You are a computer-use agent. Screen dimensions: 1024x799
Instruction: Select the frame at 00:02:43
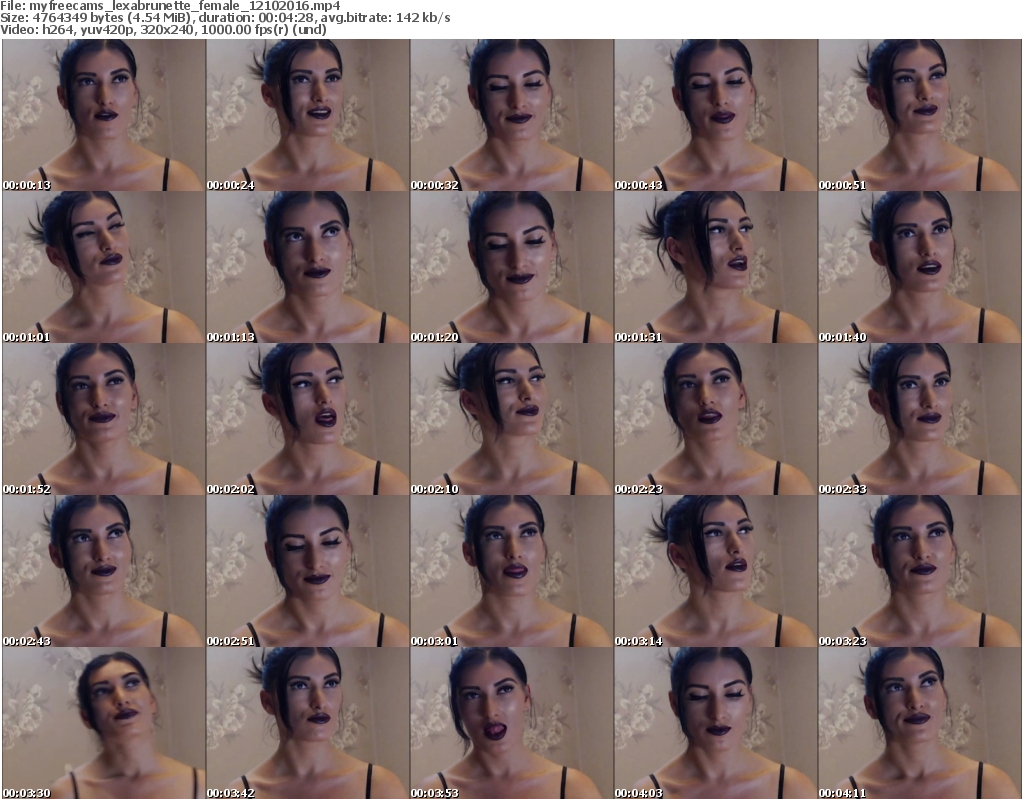click(103, 571)
